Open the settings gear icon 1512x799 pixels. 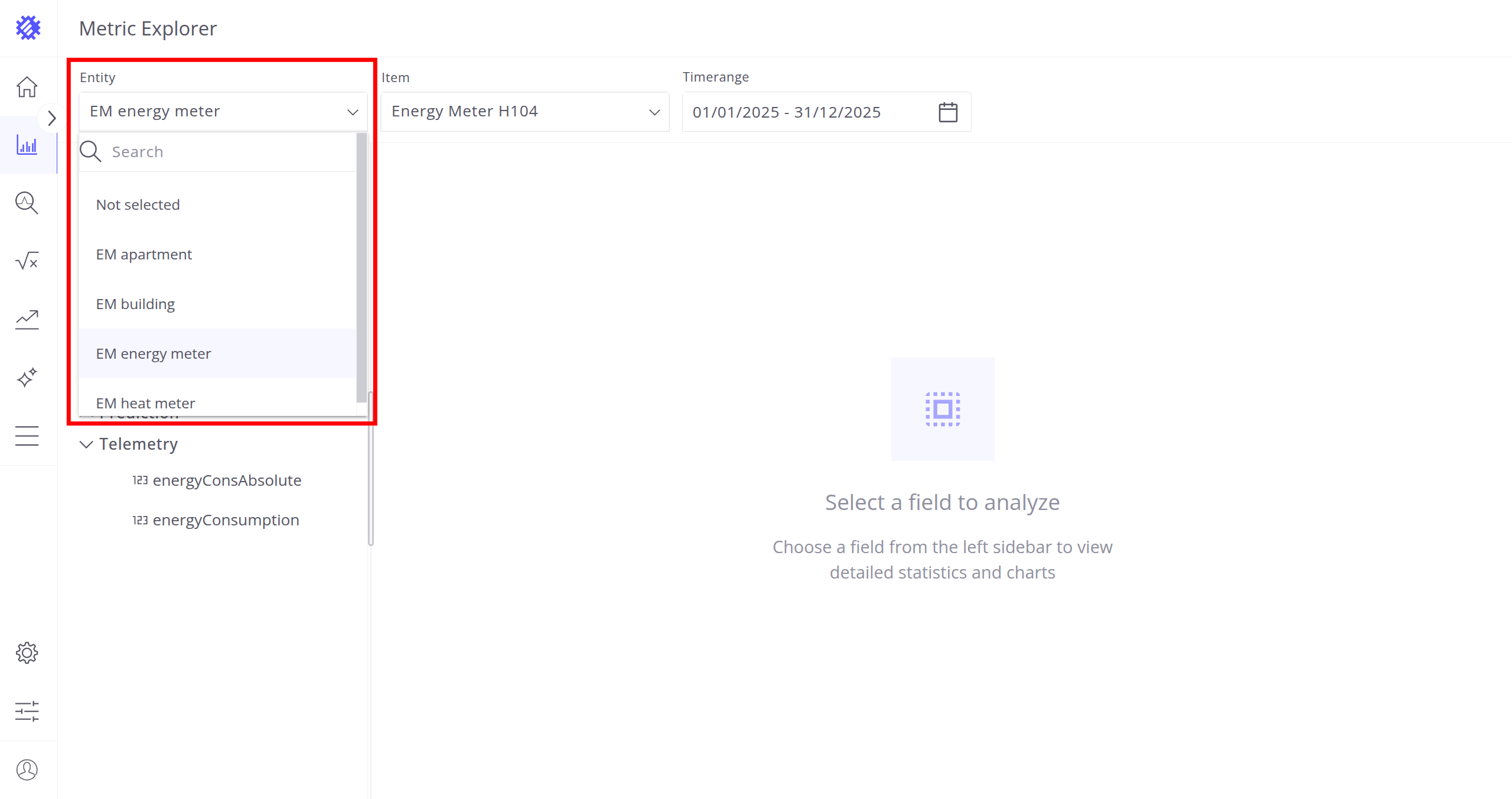point(27,653)
